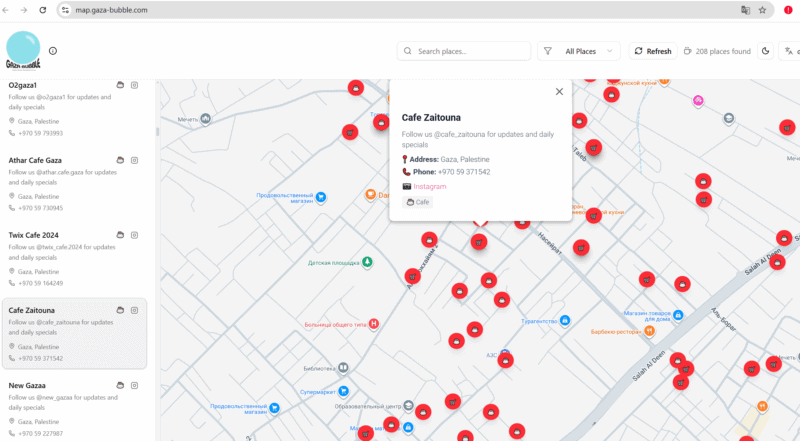Screen dimensions: 800x441
Task: Focus the Search places input field
Action: 470,51
